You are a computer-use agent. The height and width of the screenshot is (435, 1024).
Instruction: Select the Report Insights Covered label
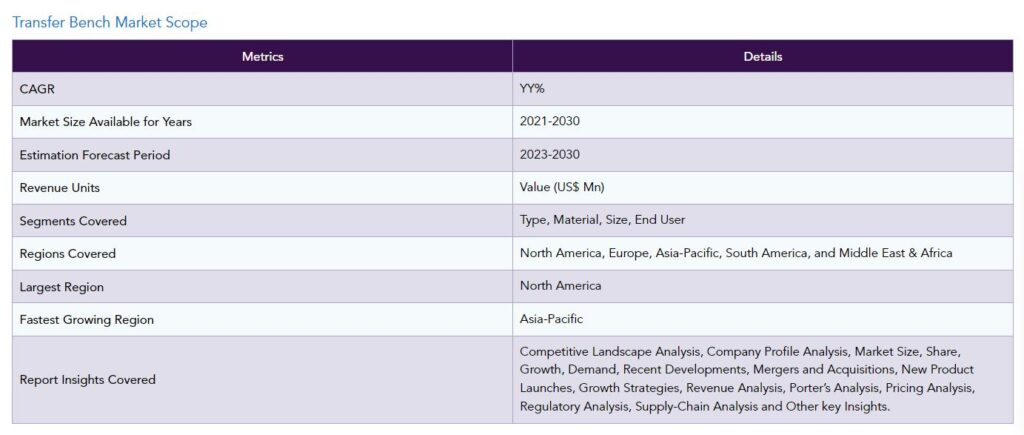pyautogui.click(x=88, y=380)
